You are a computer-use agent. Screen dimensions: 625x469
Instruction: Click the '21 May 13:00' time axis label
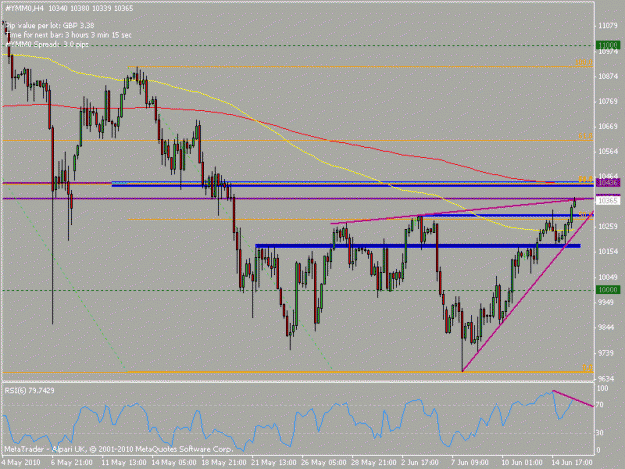click(274, 462)
